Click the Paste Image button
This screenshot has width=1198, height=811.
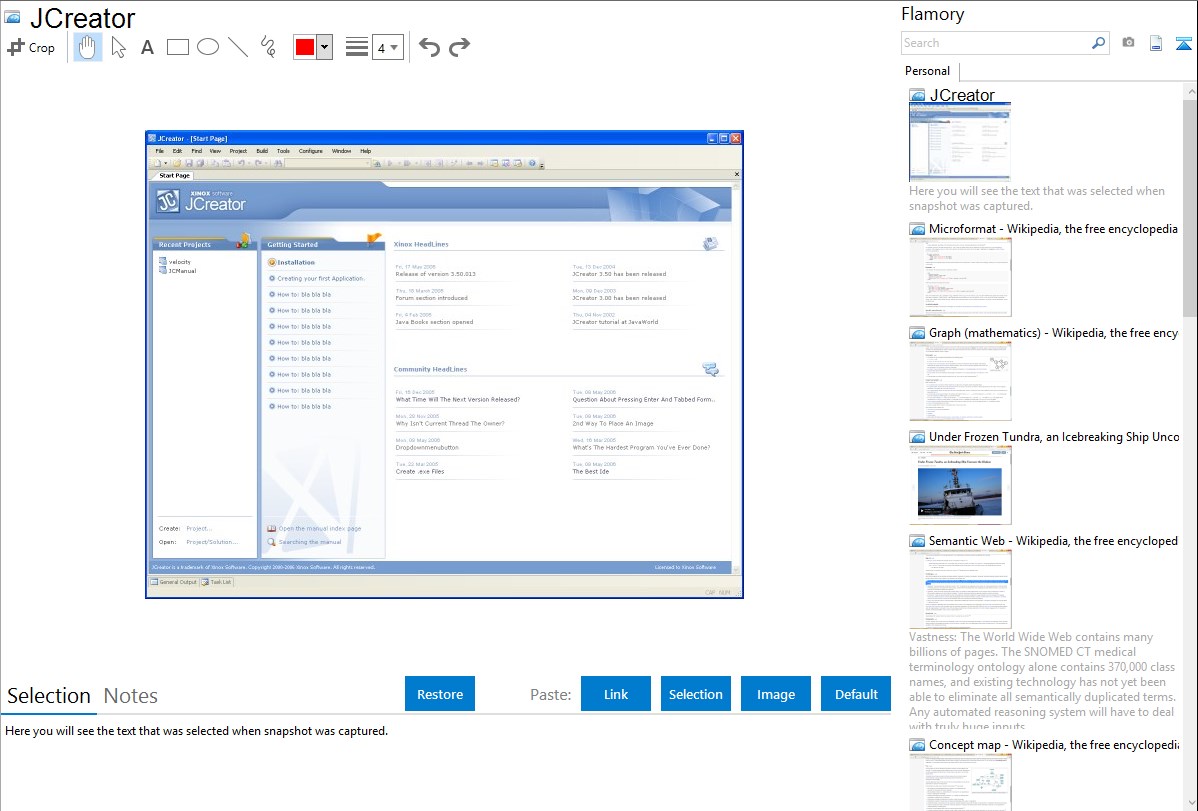pyautogui.click(x=775, y=694)
